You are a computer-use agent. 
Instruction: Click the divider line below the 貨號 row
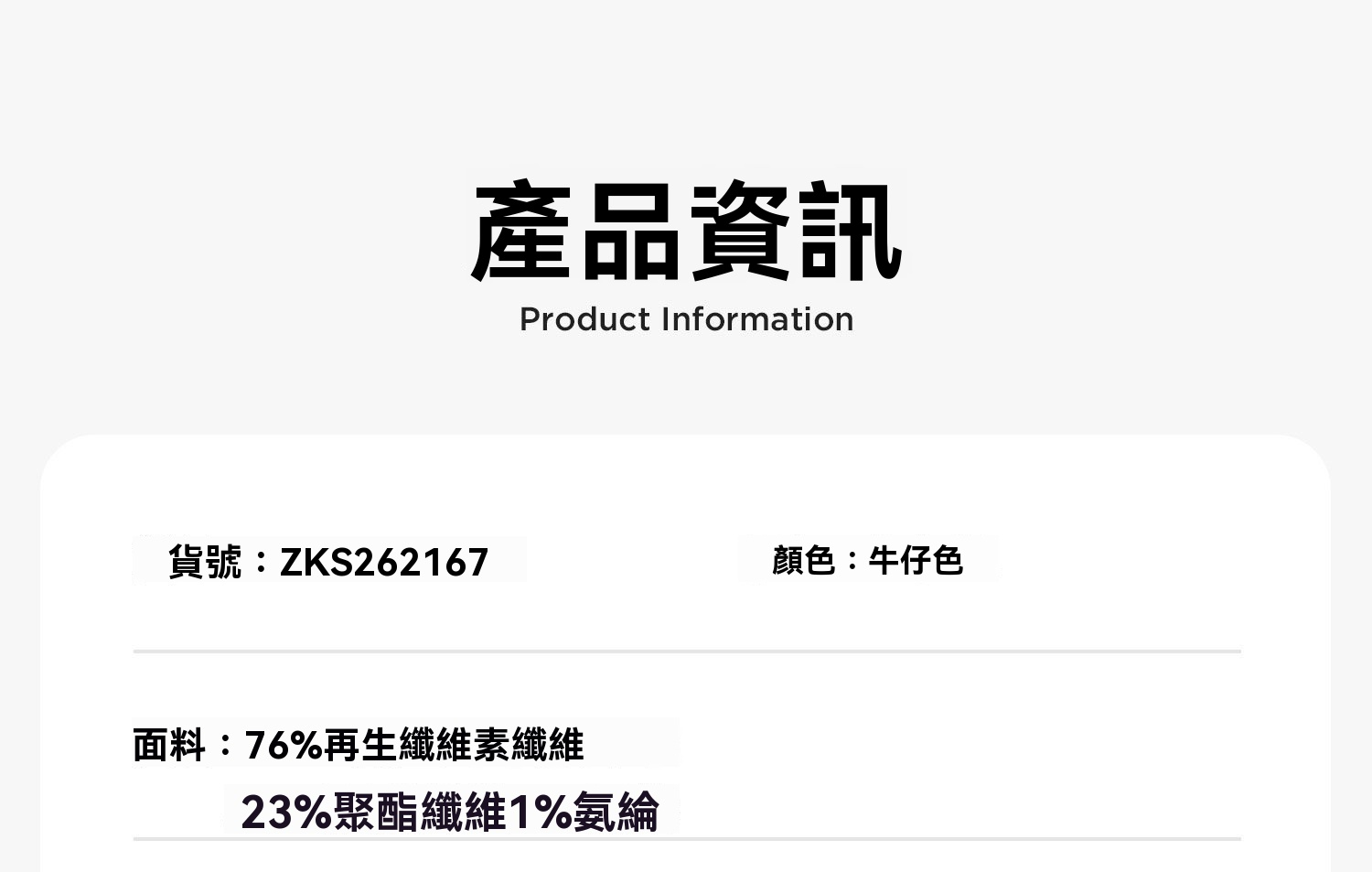(x=686, y=651)
